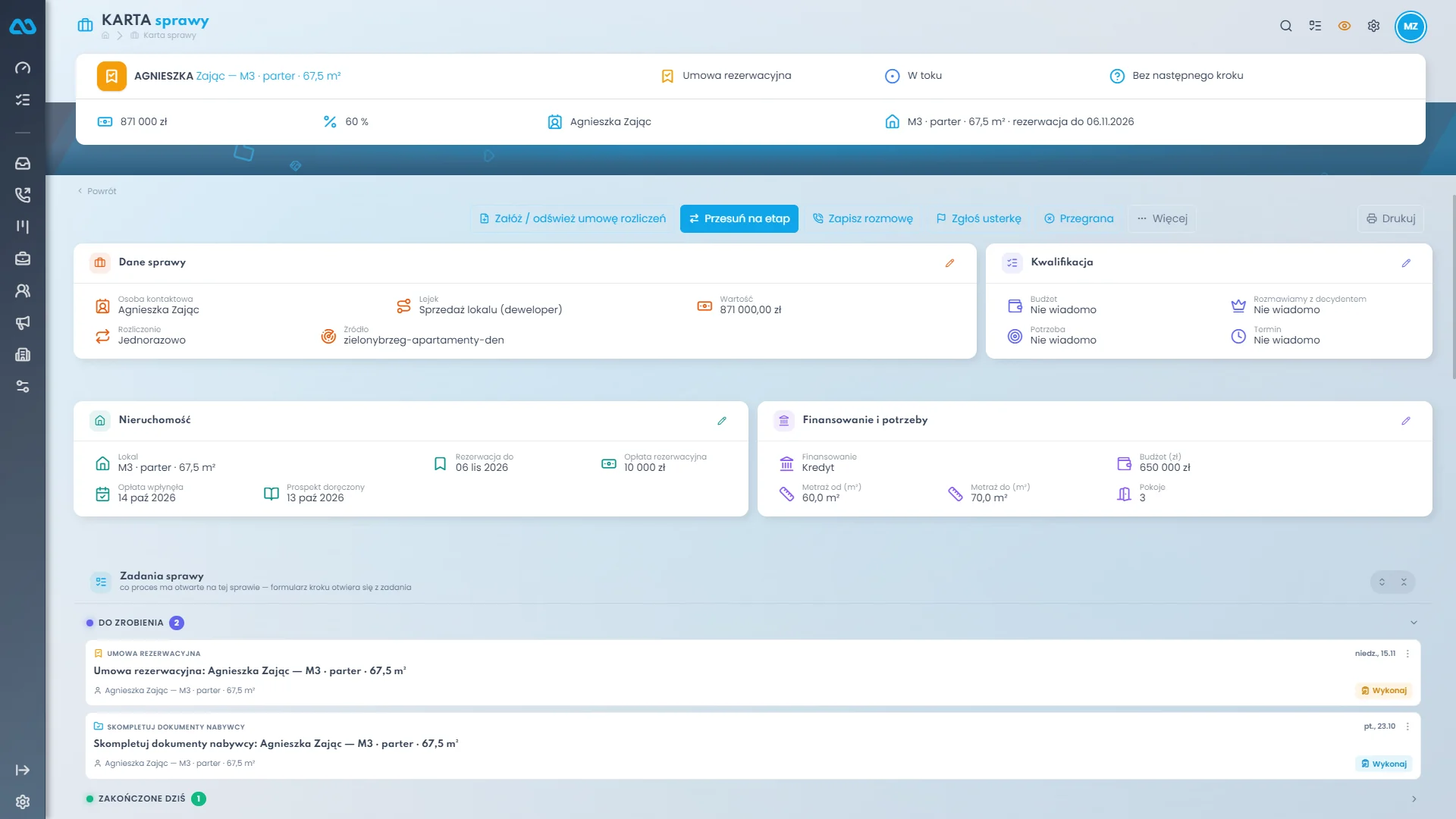Screen dimensions: 1456x819
Task: Open options menu for Skompletuj dokumenty task
Action: [x=1407, y=726]
